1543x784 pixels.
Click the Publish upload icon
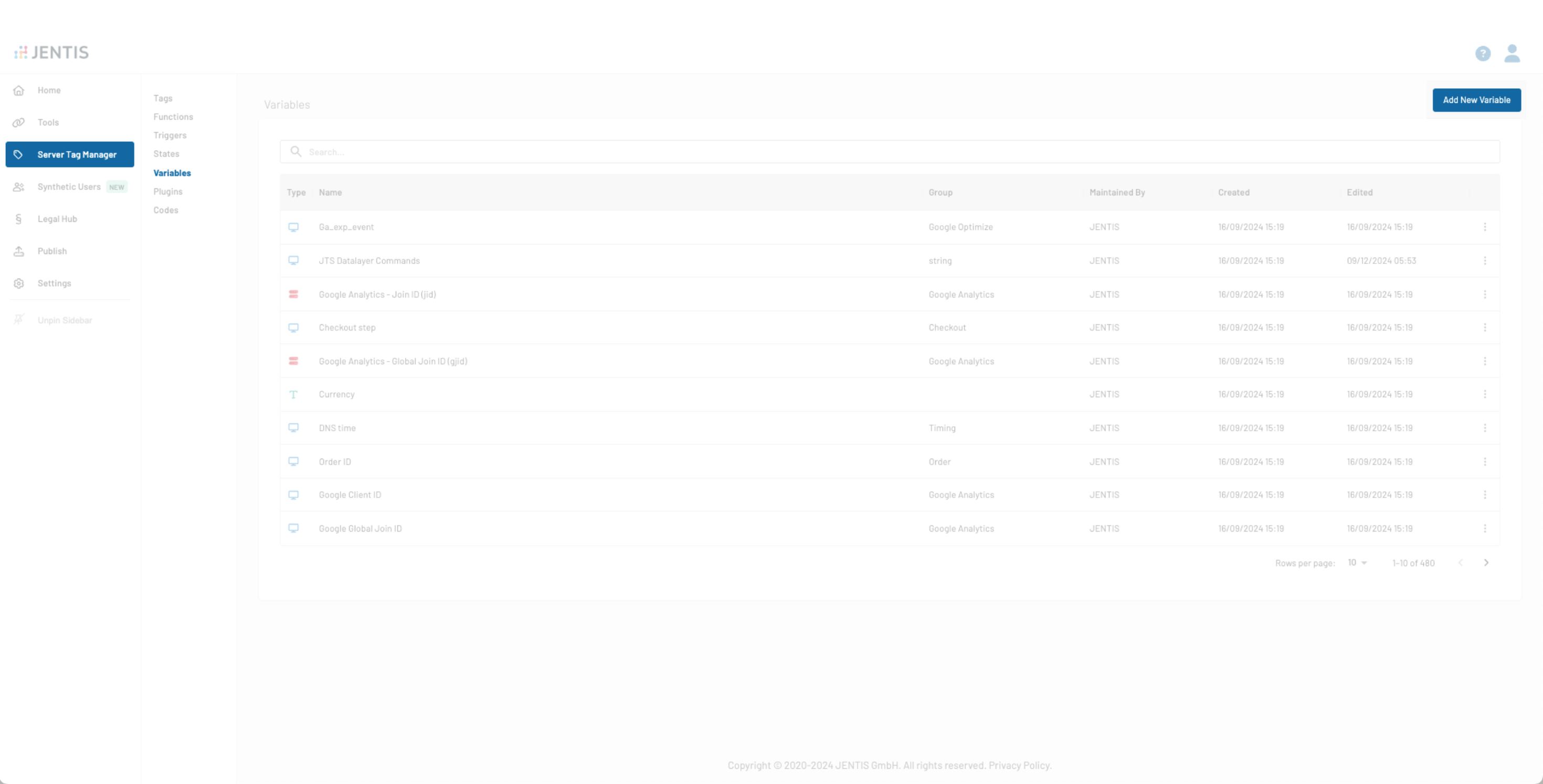(x=19, y=251)
